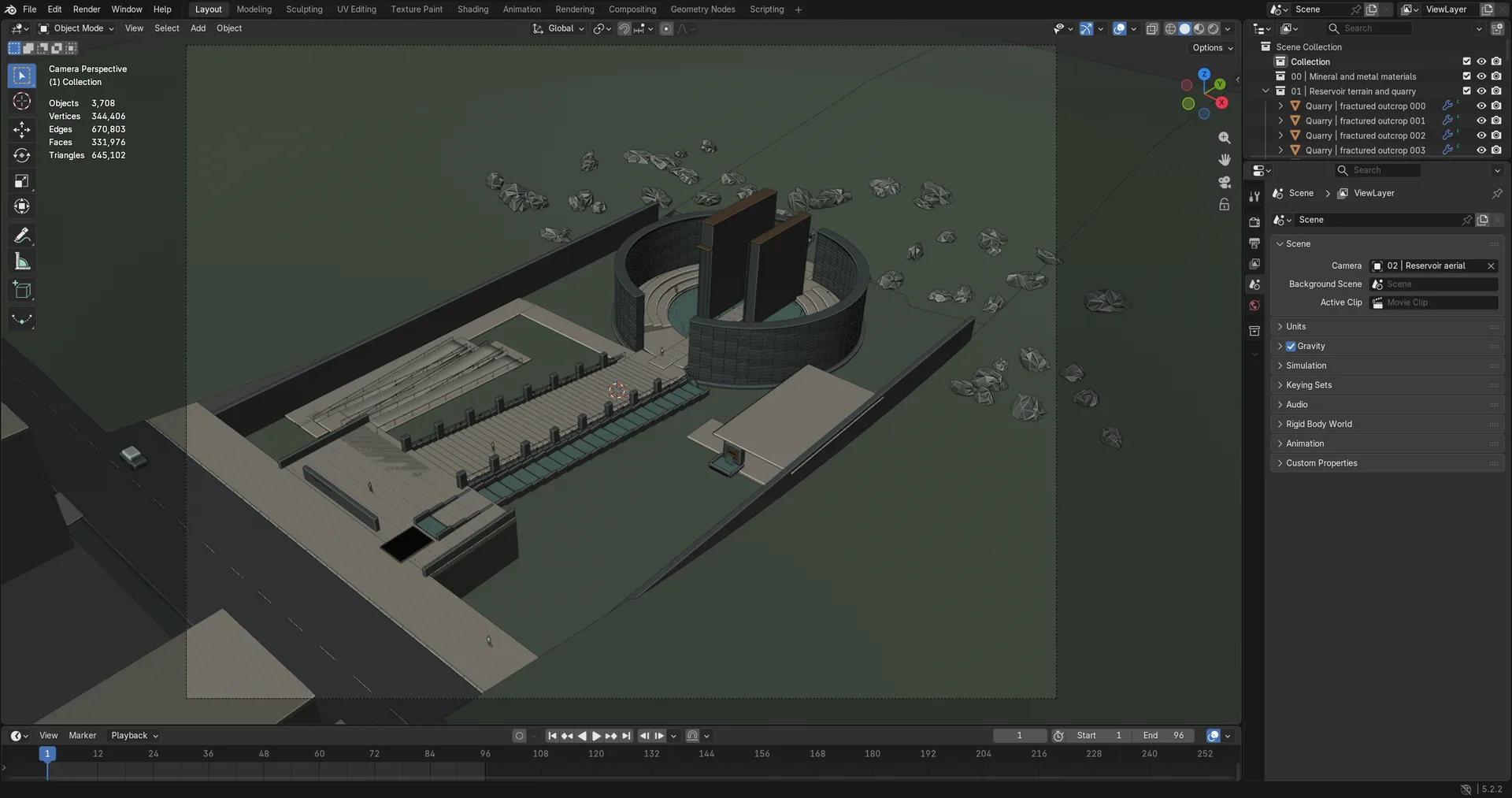Open the Add menu in viewport header
Image resolution: width=1512 pixels, height=798 pixels.
pyautogui.click(x=198, y=28)
